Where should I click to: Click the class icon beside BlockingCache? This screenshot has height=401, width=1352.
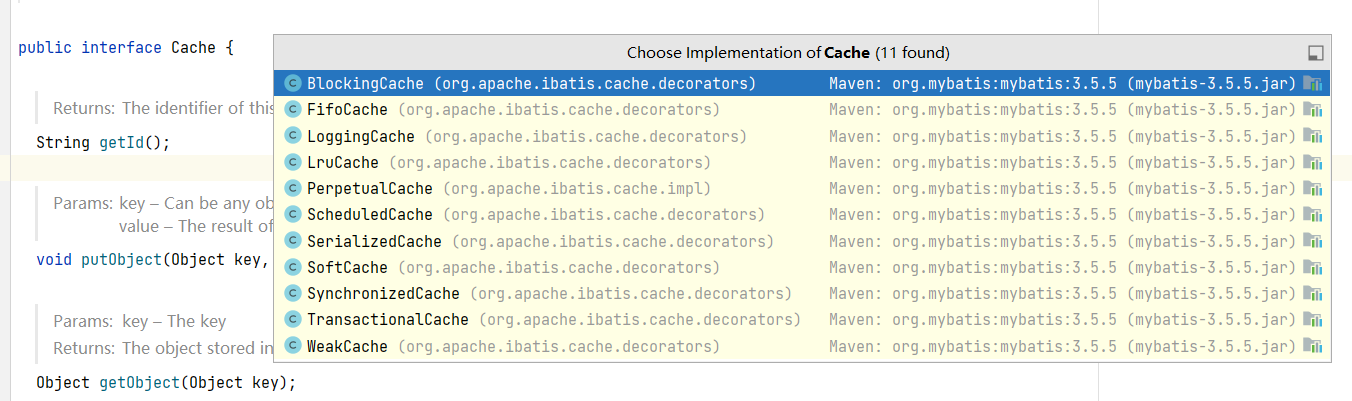pos(293,83)
